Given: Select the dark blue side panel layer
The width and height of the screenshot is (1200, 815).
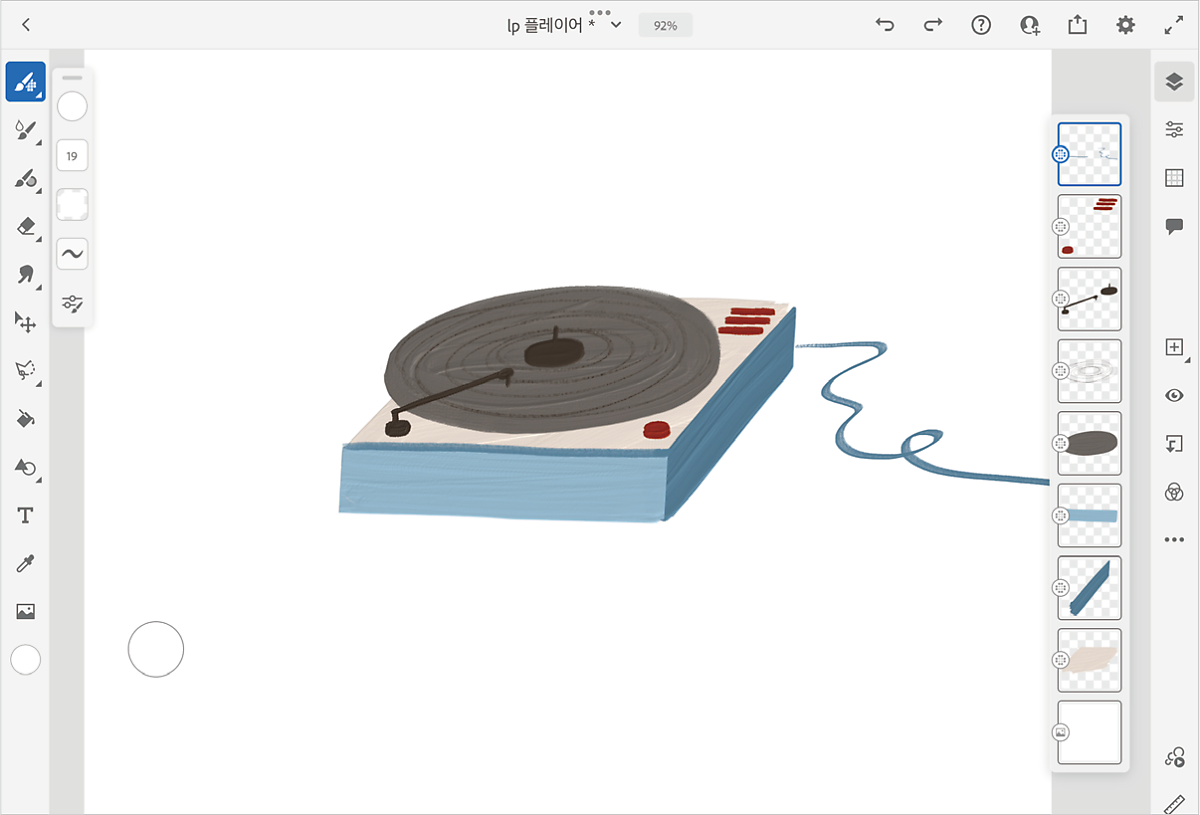Looking at the screenshot, I should pyautogui.click(x=1090, y=588).
